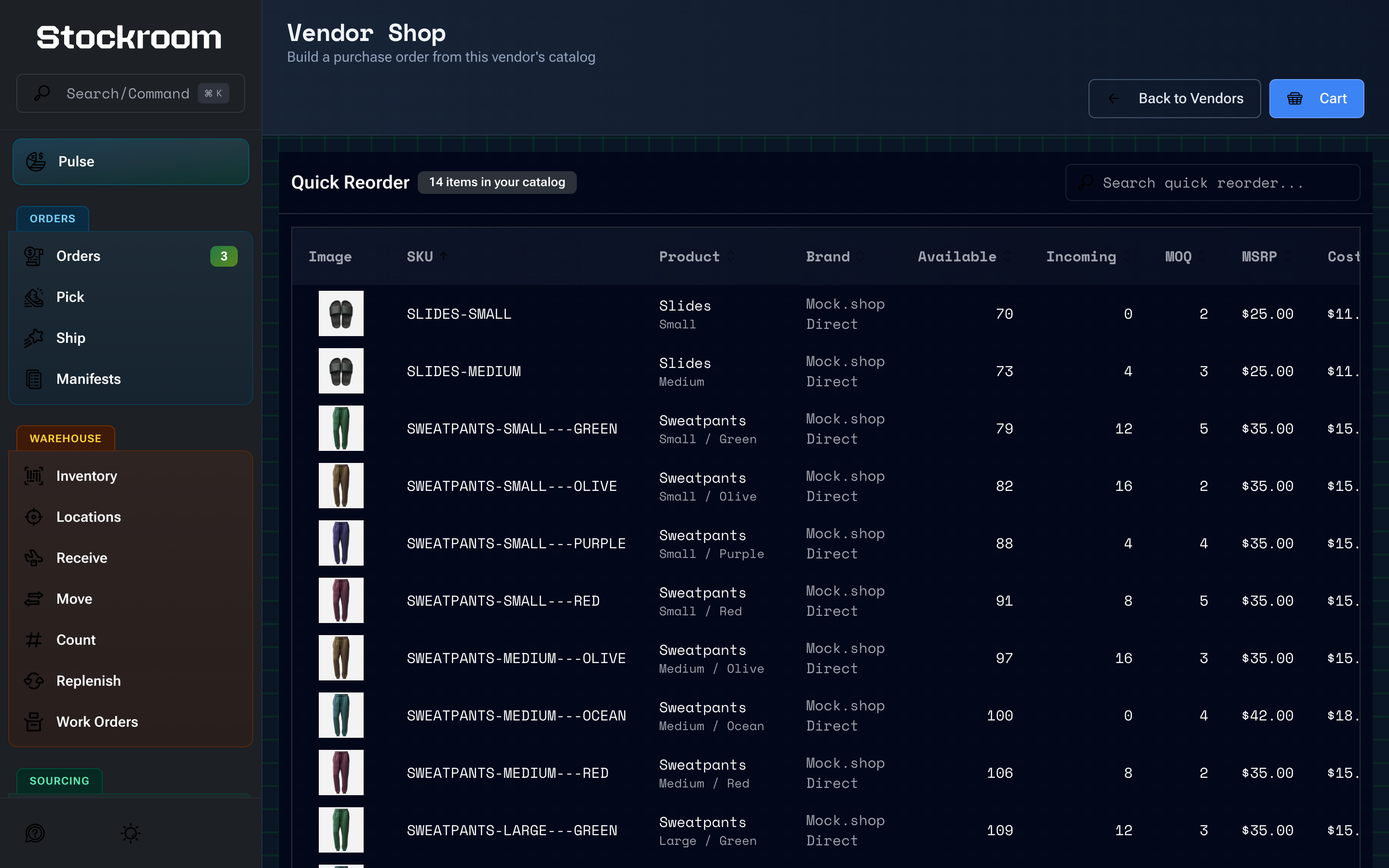Image resolution: width=1389 pixels, height=868 pixels.
Task: Click the Receive sidebar icon
Action: tap(34, 558)
